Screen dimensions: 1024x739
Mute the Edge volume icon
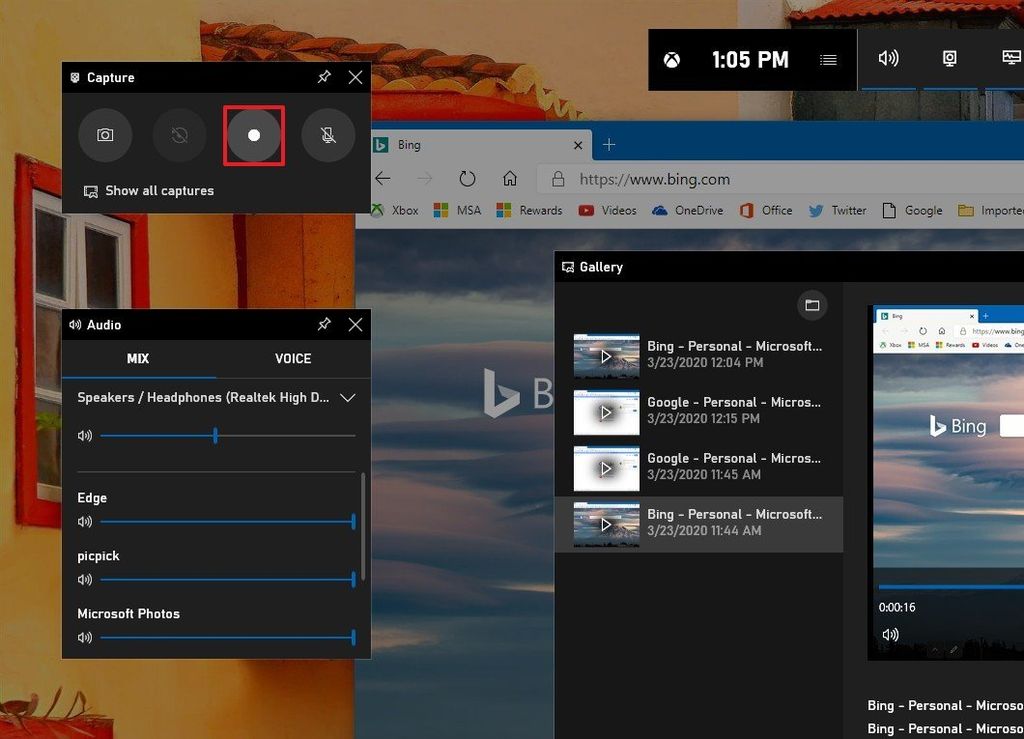point(85,522)
